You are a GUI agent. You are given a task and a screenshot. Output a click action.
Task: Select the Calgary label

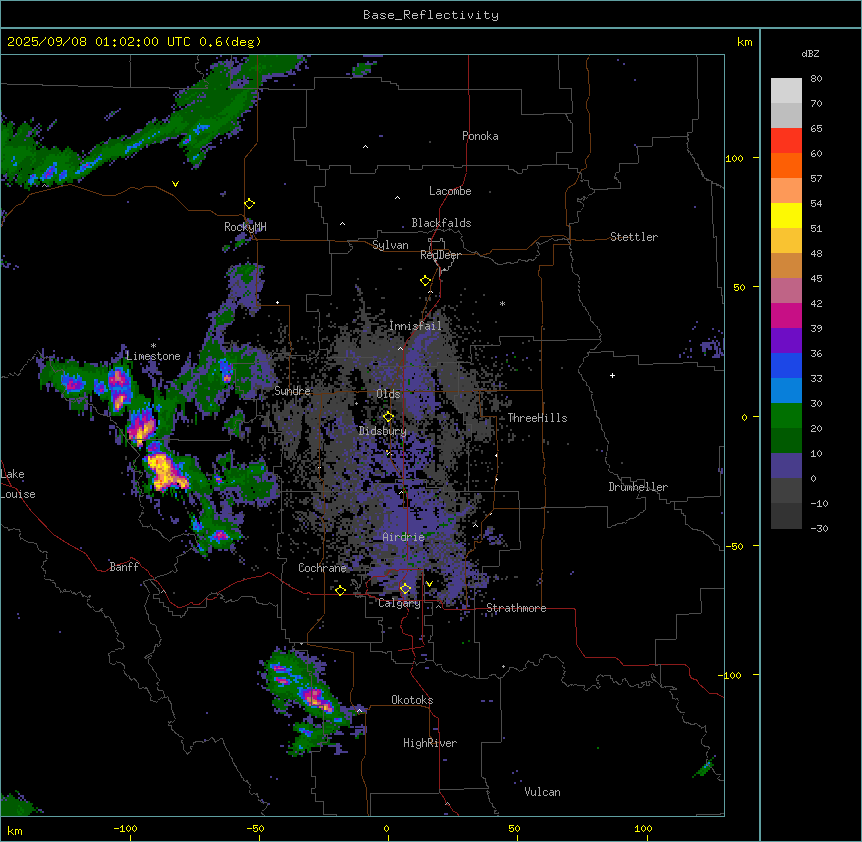coord(399,603)
